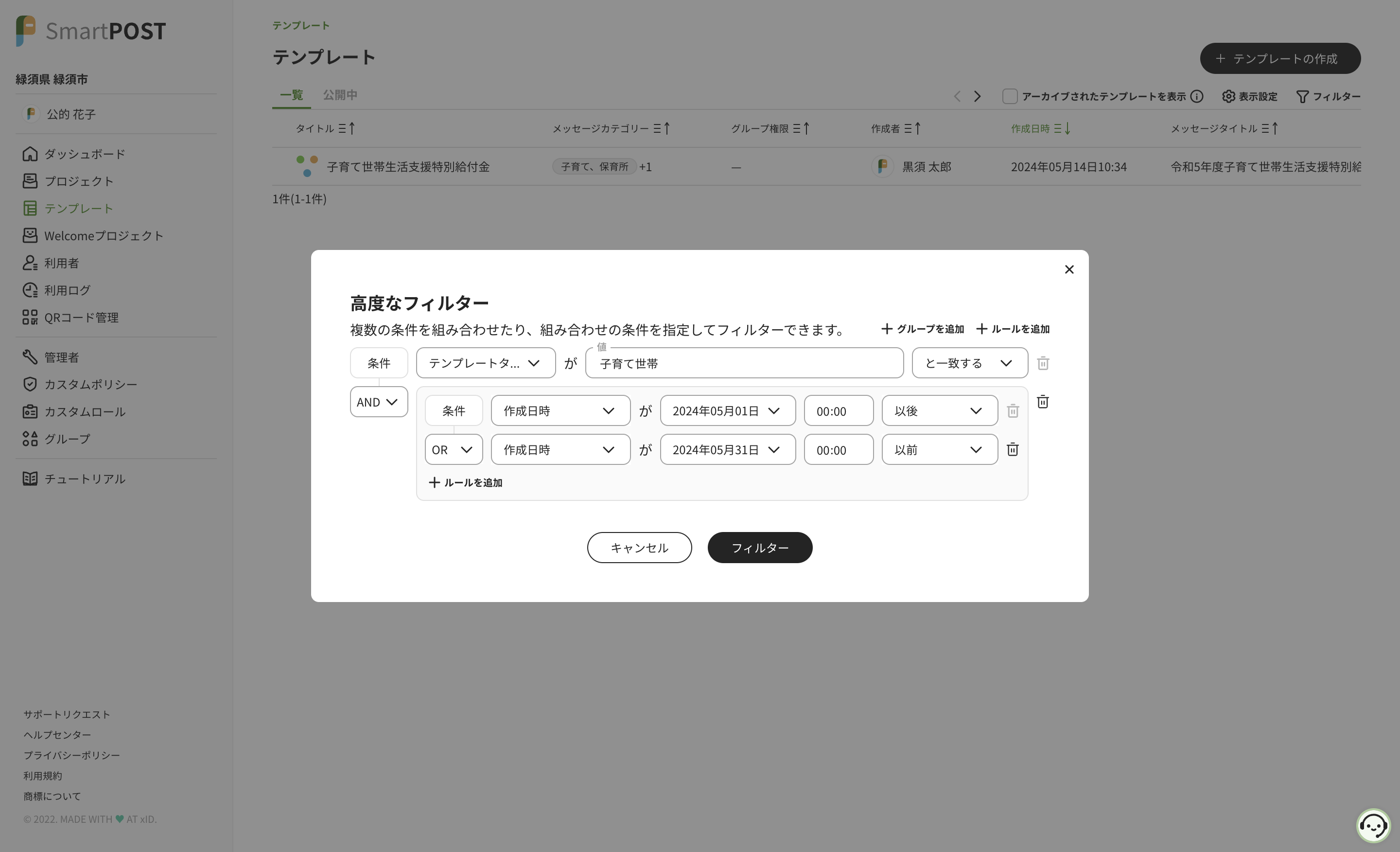Open 表示設定 display settings
Image resolution: width=1400 pixels, height=852 pixels.
[x=1249, y=96]
